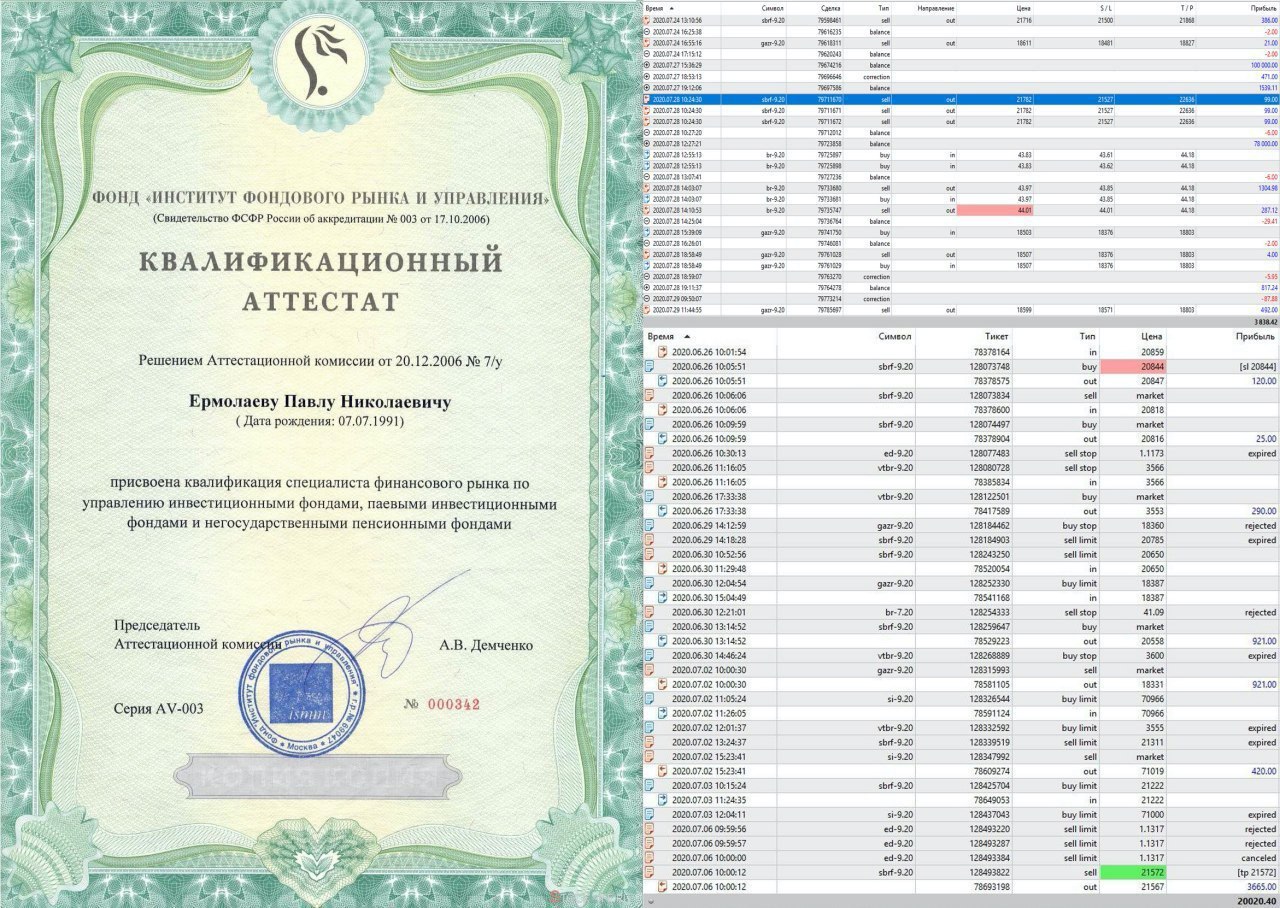Click the deal icon for ticket 78417589

(x=662, y=511)
